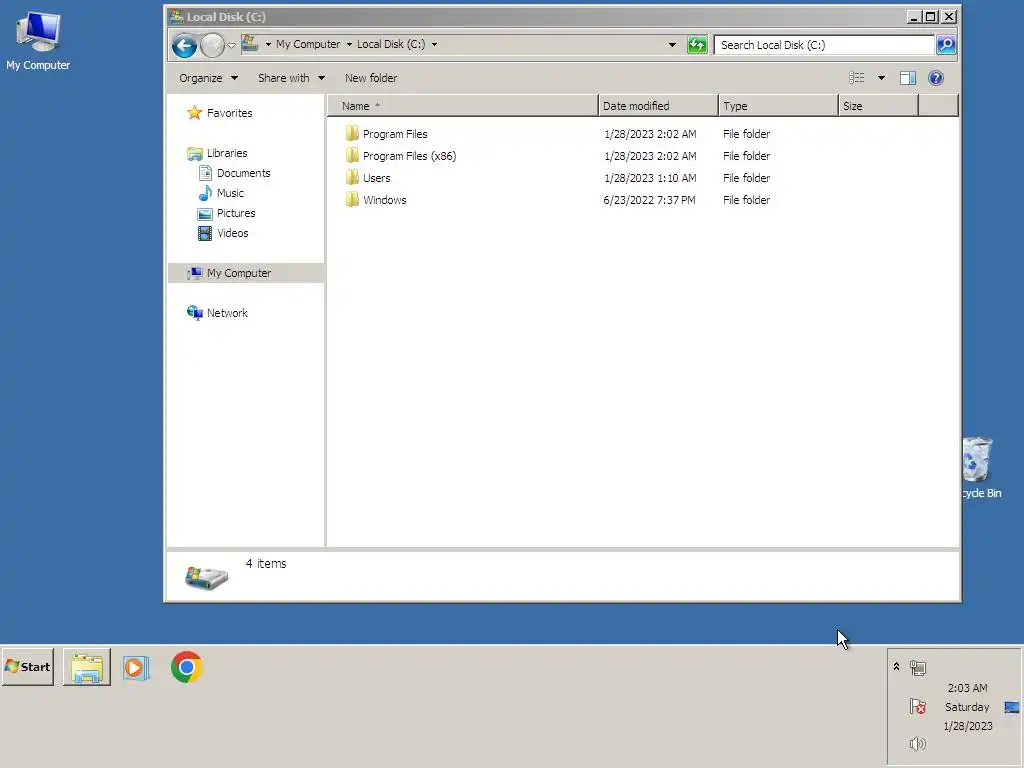Open the Start menu
Image resolution: width=1024 pixels, height=768 pixels.
tap(28, 667)
